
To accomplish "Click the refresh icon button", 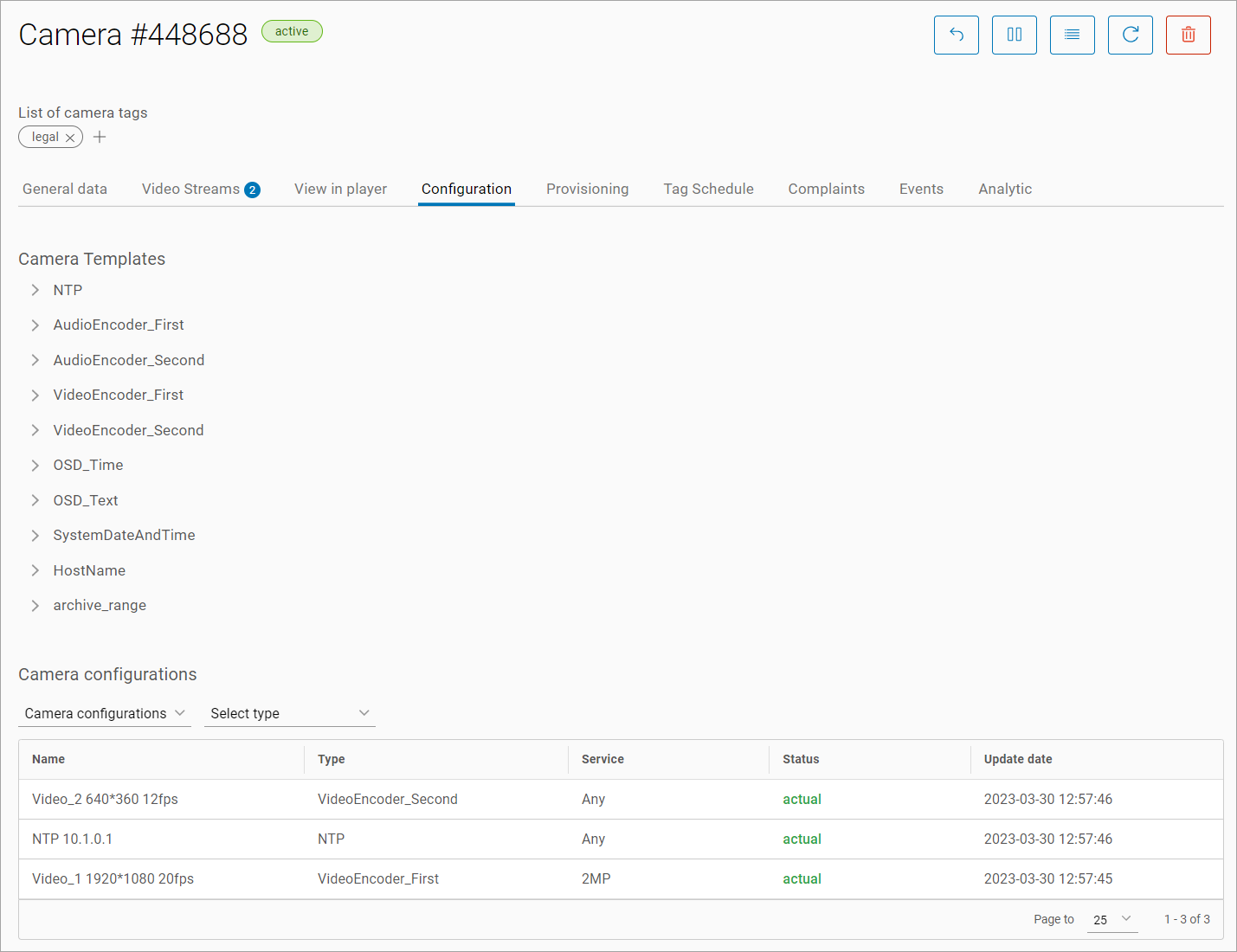I will tap(1130, 35).
